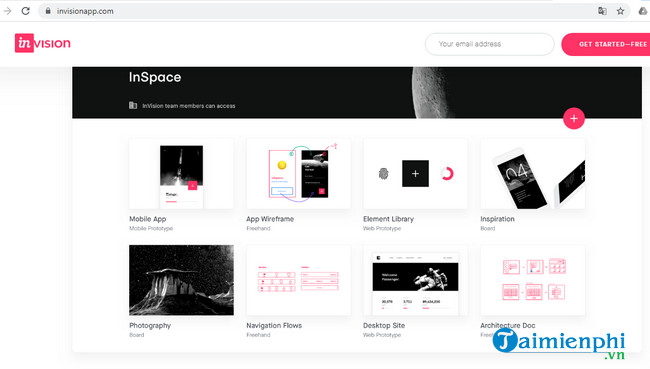Viewport: 650px width, 369px height.
Task: Click the Inspiration title
Action: click(x=497, y=219)
